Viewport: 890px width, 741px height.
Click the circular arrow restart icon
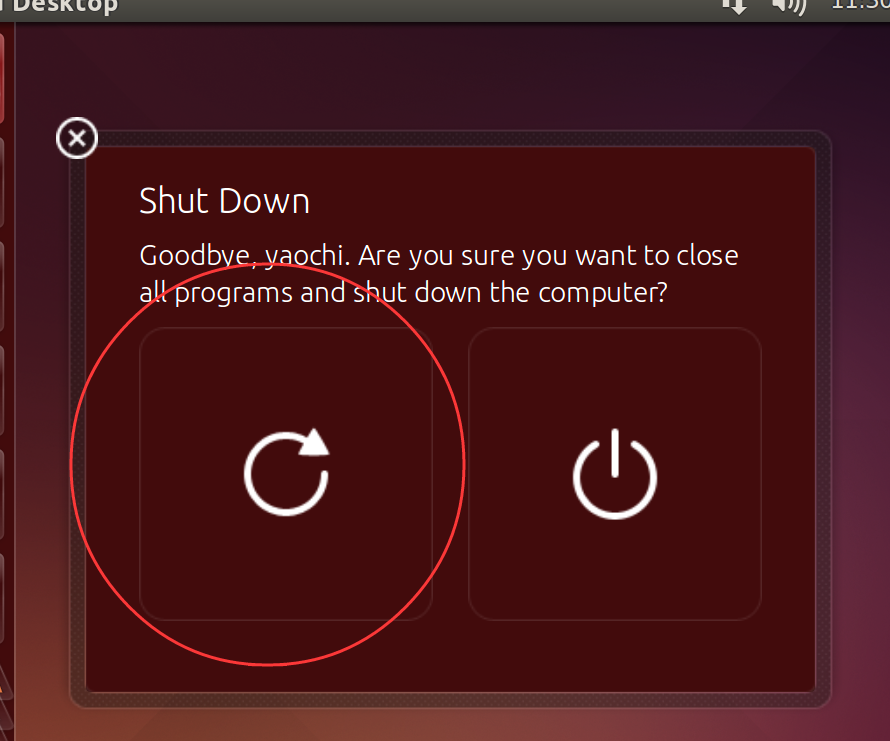point(287,472)
